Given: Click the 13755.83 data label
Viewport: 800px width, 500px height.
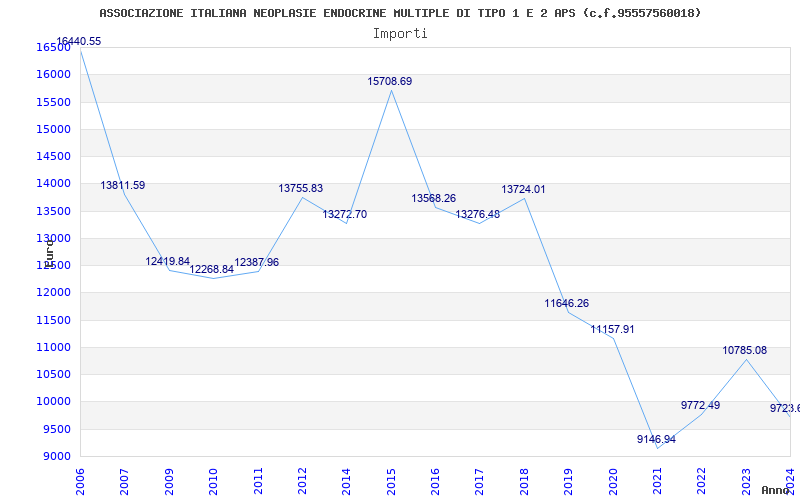Looking at the screenshot, I should (x=301, y=189).
